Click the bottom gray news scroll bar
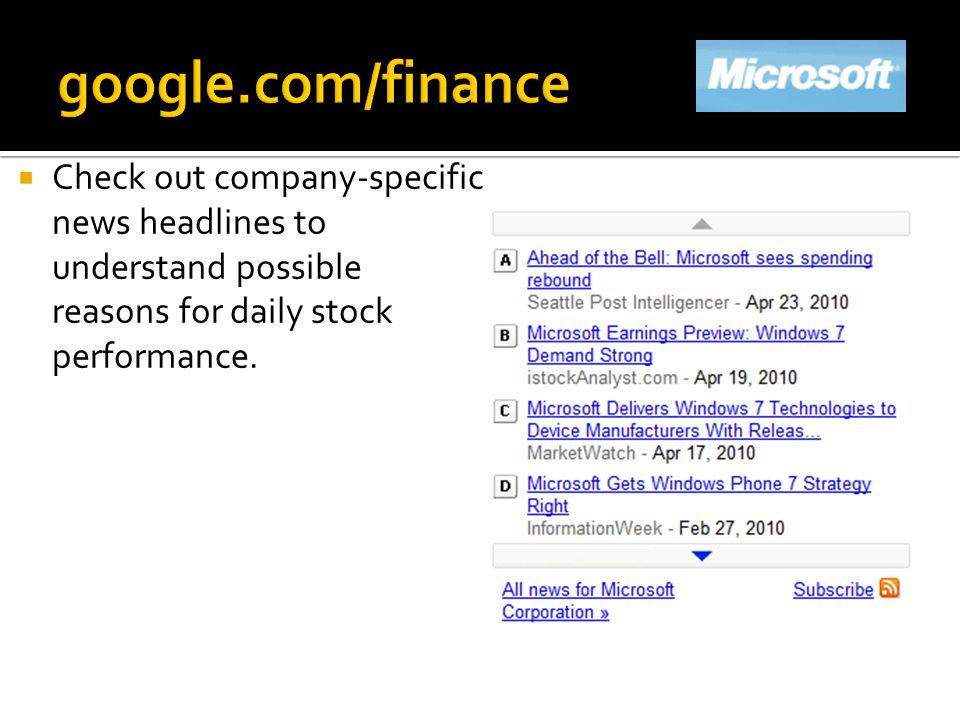 (701, 556)
